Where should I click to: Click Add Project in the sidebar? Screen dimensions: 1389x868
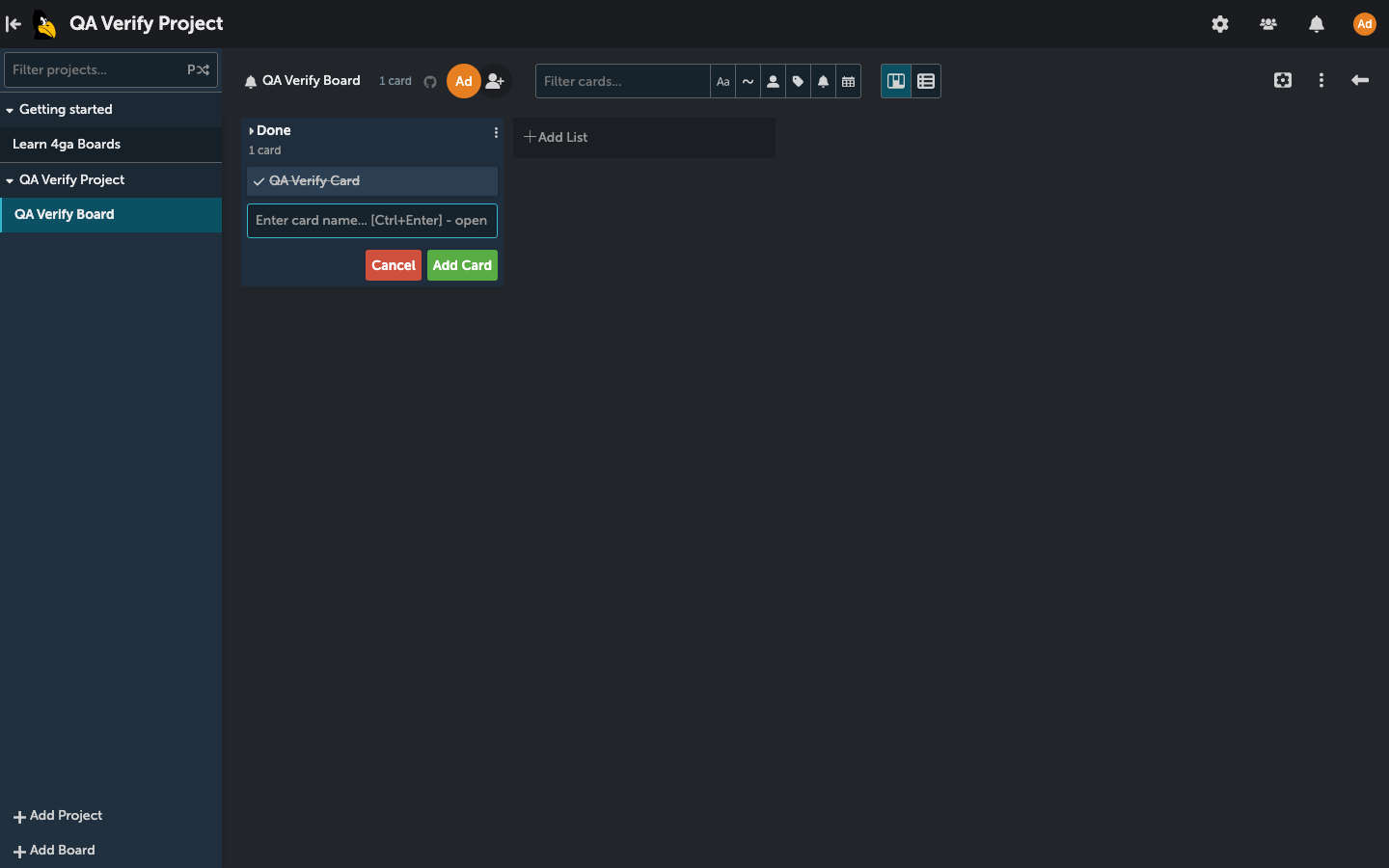[58, 816]
